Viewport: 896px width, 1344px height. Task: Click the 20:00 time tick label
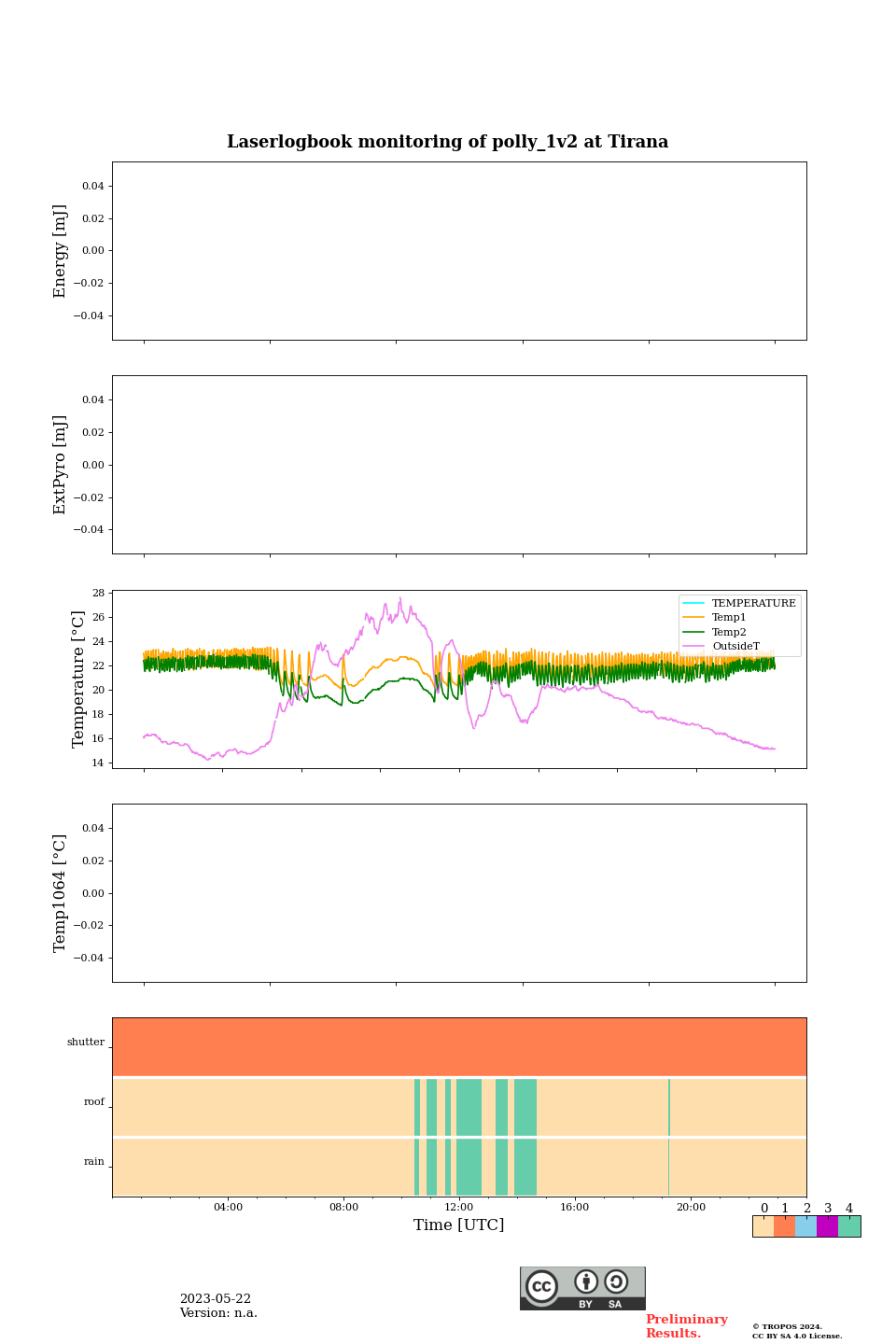[691, 1208]
